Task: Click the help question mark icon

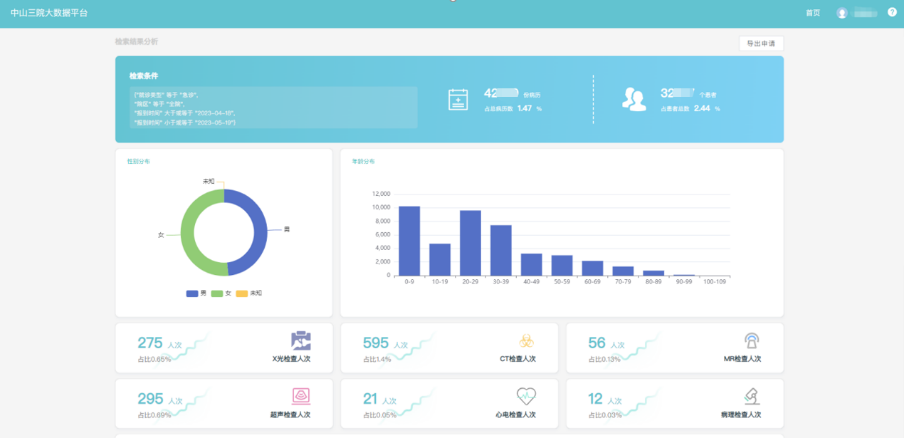Action: (892, 12)
